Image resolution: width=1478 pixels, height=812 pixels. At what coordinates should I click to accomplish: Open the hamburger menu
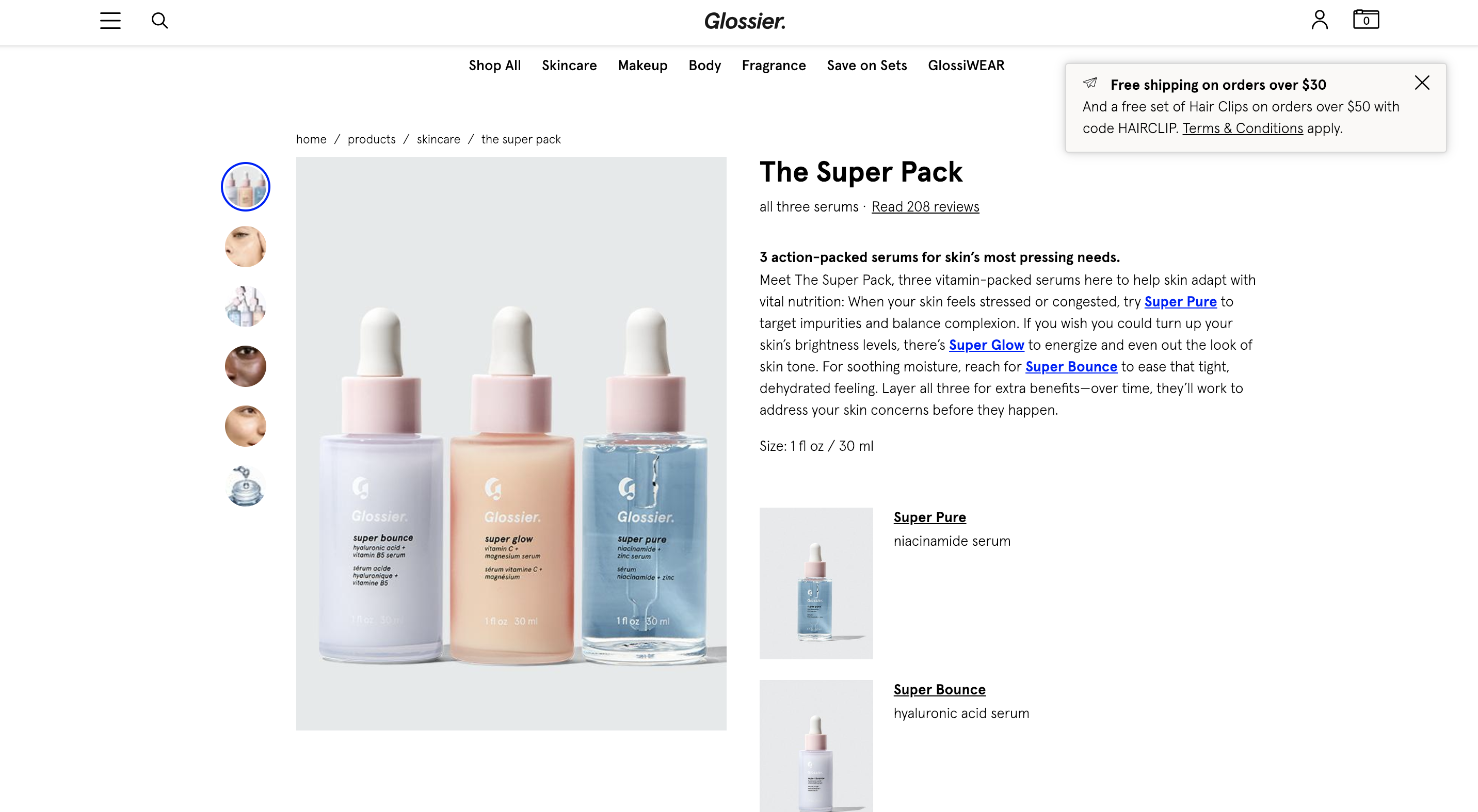[110, 21]
